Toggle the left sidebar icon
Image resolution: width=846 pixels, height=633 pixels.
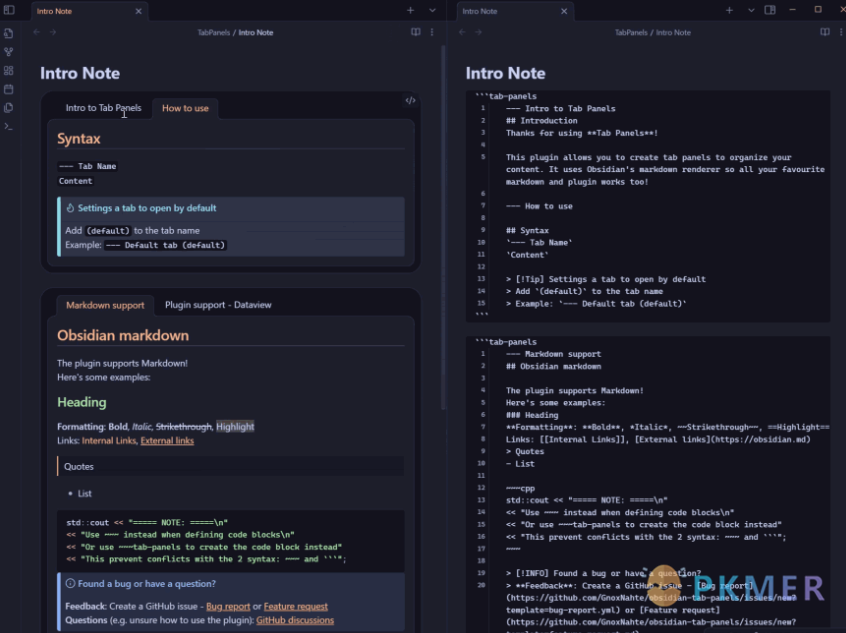click(x=9, y=10)
